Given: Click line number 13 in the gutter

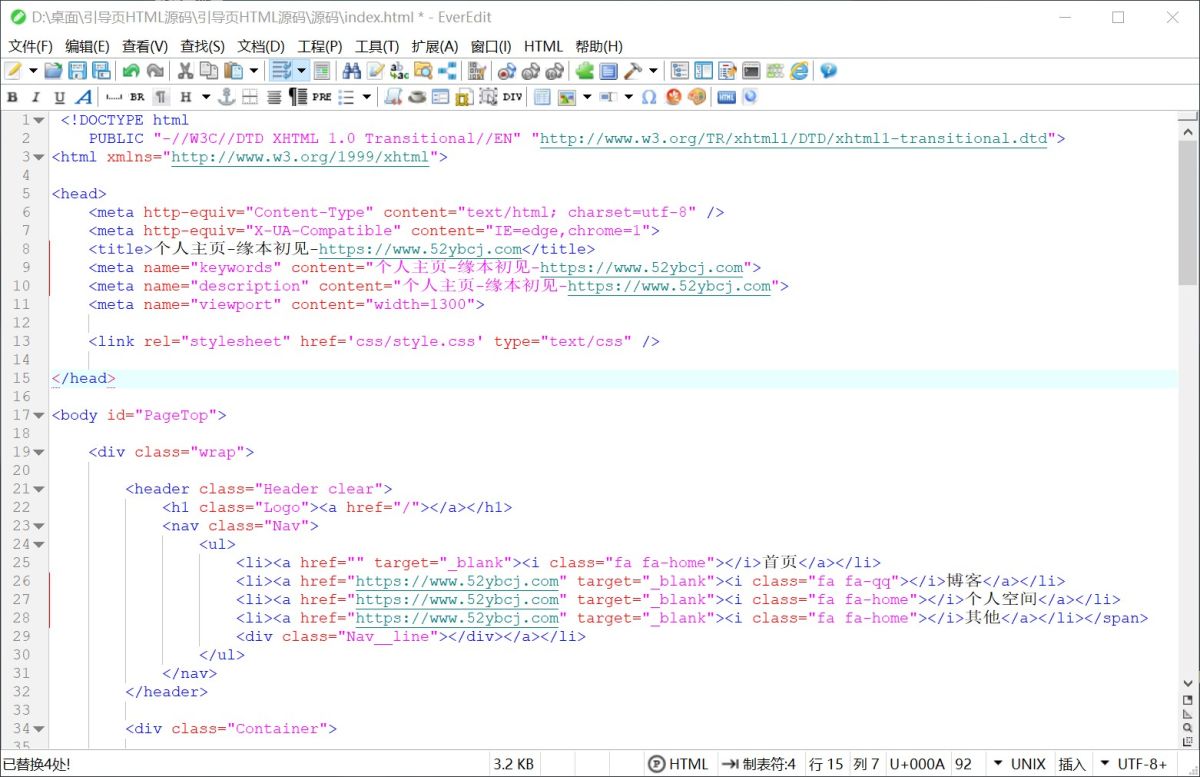Looking at the screenshot, I should pos(22,341).
